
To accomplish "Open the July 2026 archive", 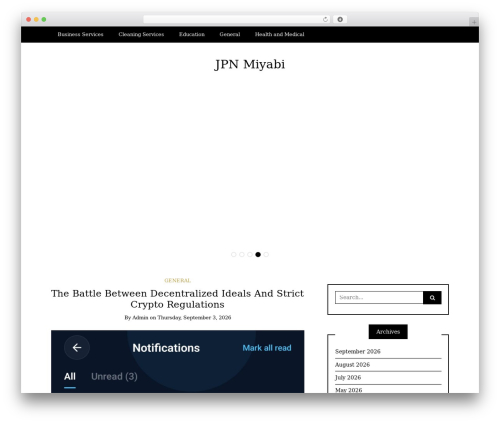I will tap(348, 377).
